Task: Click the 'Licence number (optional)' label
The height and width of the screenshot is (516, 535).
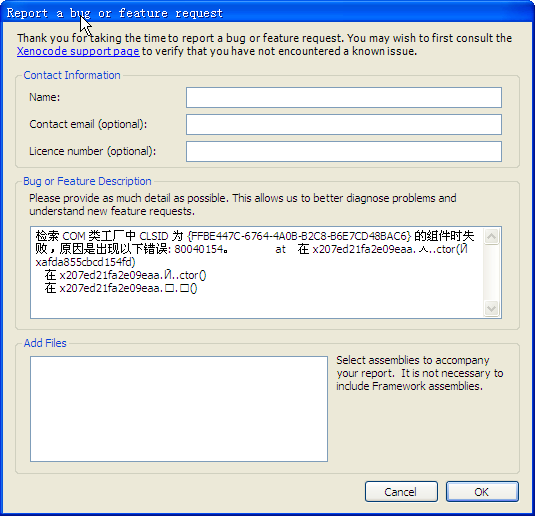Action: pyautogui.click(x=92, y=151)
